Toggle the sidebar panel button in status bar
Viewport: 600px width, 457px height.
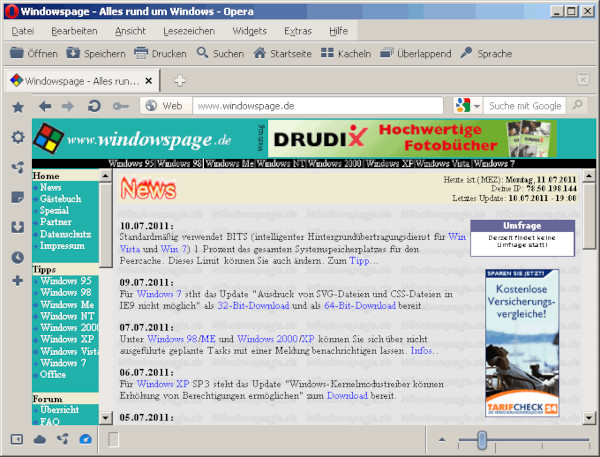(x=16, y=439)
